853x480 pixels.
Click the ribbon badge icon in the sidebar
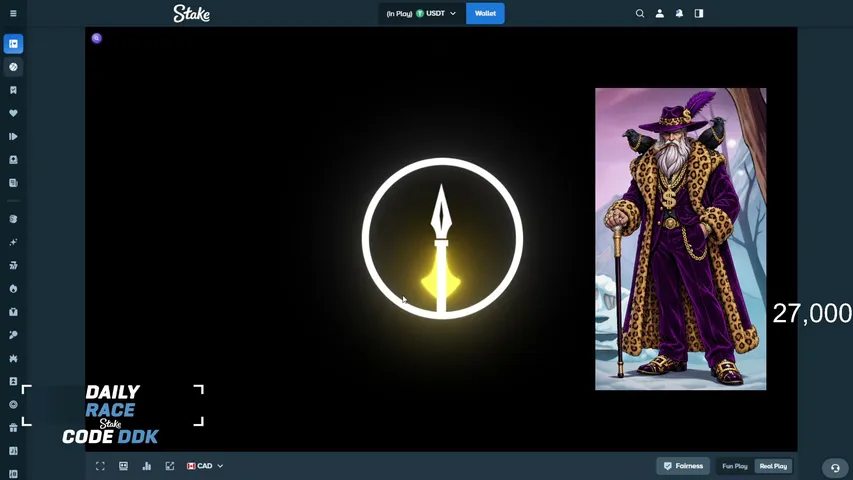13,90
